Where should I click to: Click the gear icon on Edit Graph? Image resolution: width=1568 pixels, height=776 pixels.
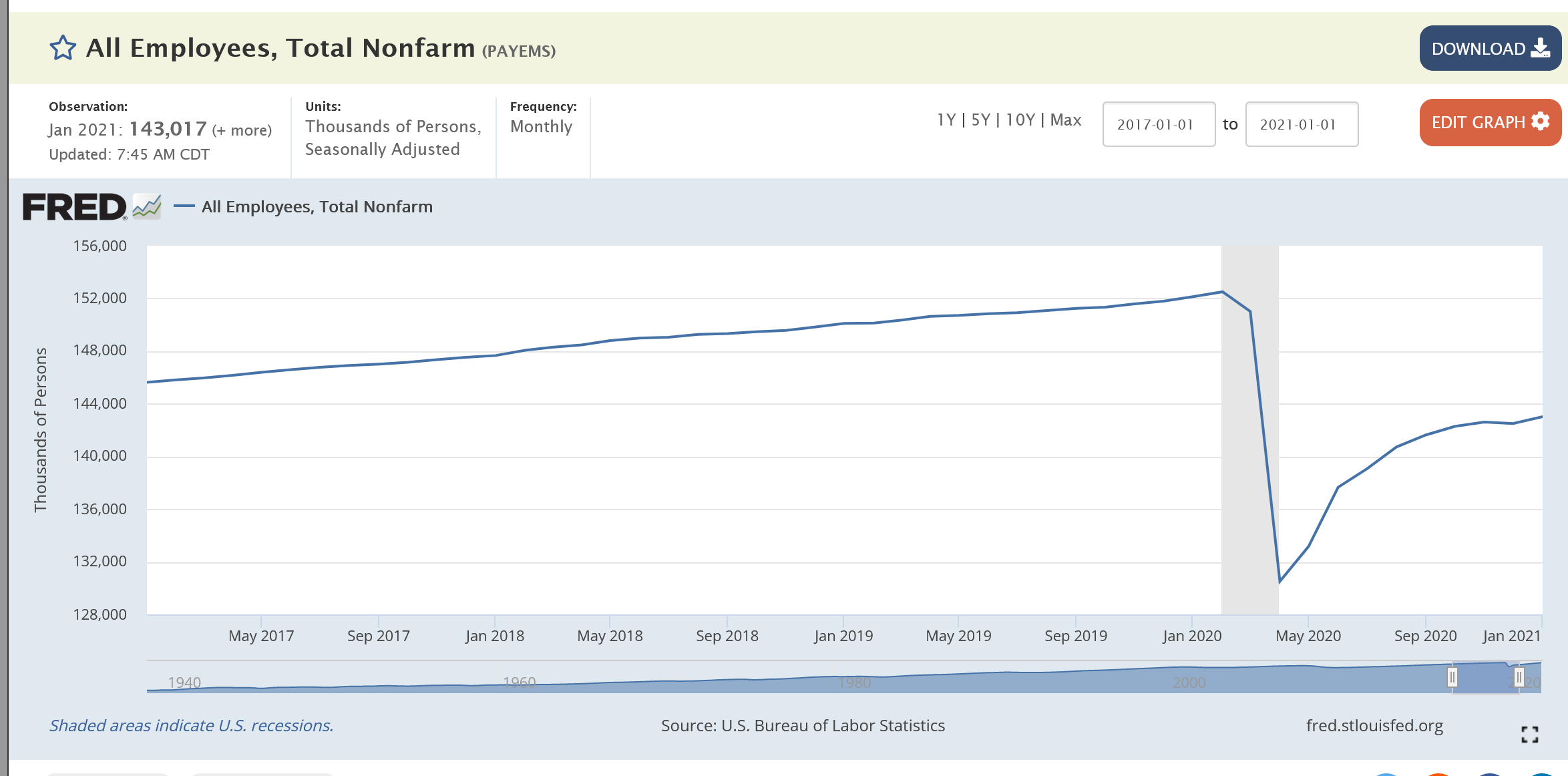(1540, 122)
